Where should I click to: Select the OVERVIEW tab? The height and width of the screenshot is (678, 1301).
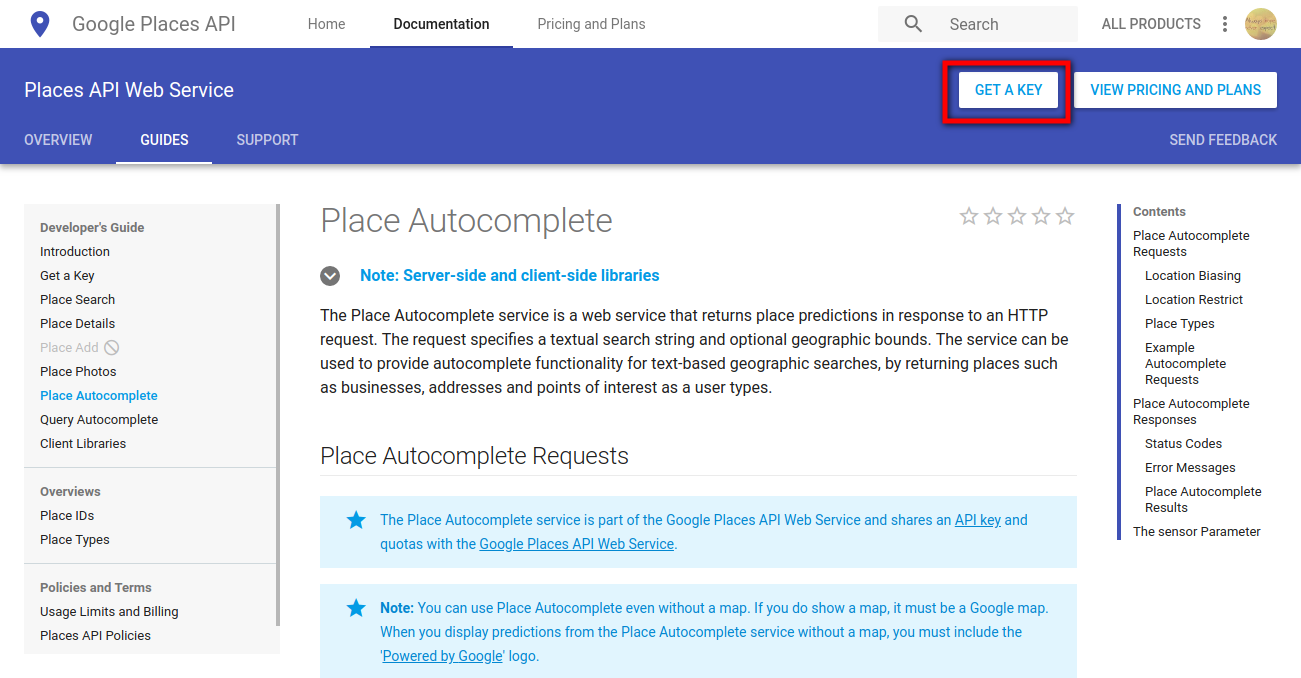tap(58, 140)
